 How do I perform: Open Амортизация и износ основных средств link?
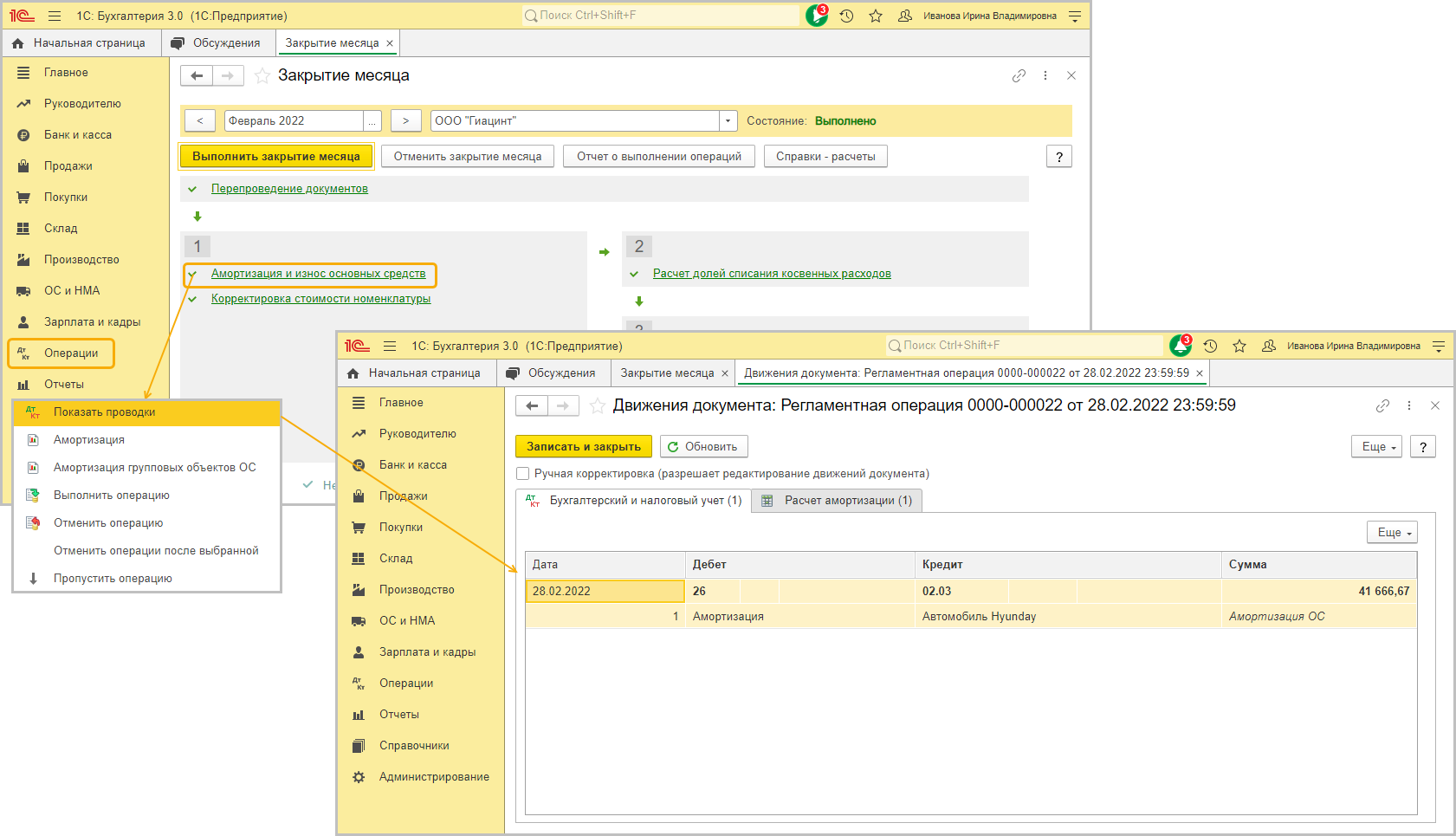(x=318, y=274)
